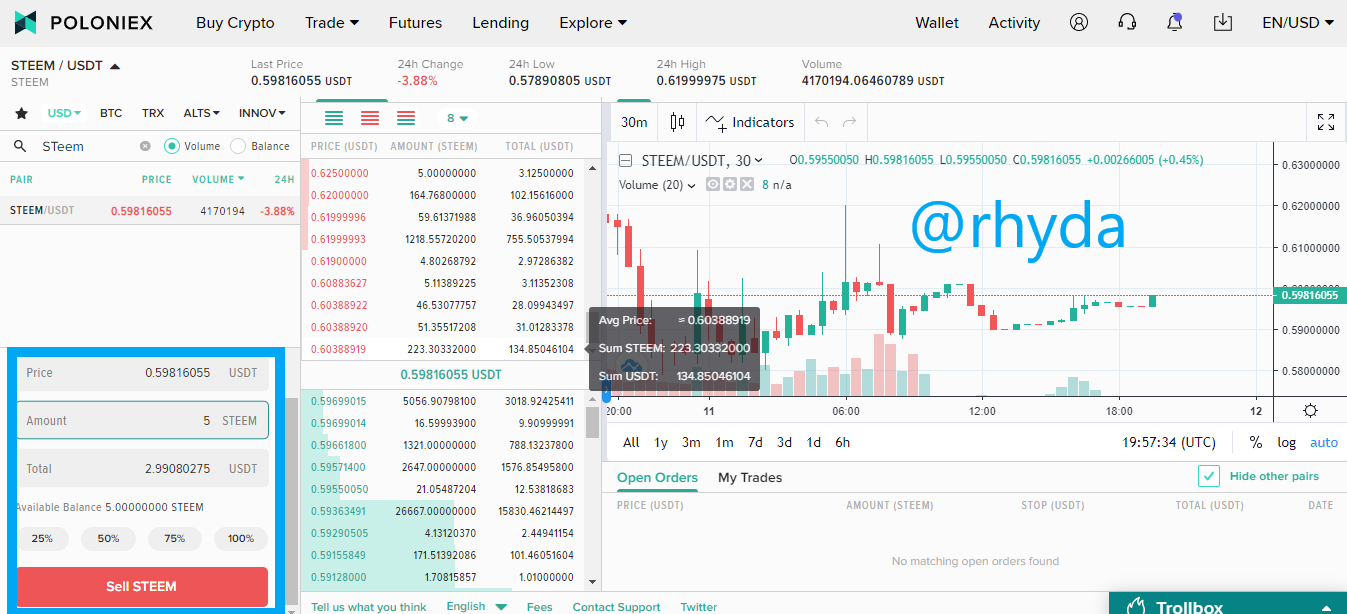
Task: Open the notifications bell
Action: click(1175, 22)
